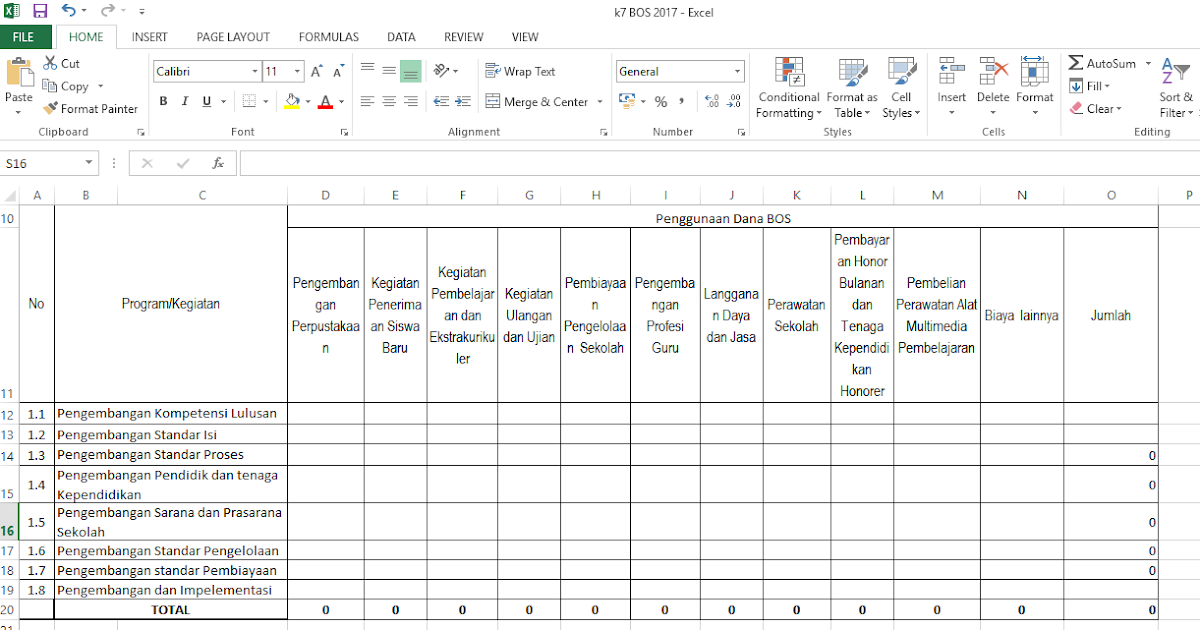Apply accounting number format
Screen dimensions: 1200x630
coord(627,101)
